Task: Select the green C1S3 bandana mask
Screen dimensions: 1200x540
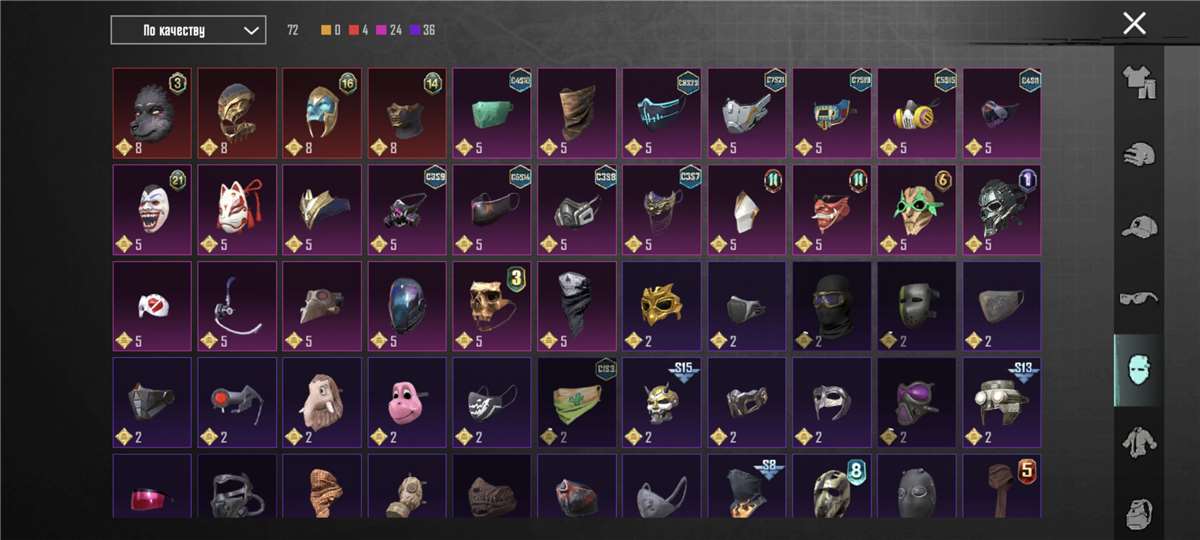Action: (577, 402)
